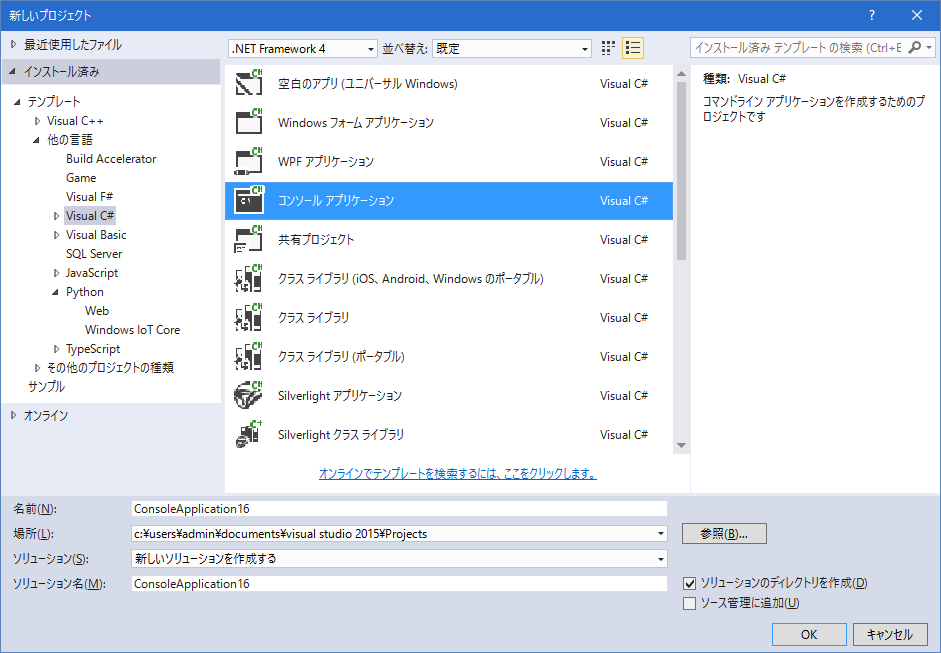Select the console application template icon
The height and width of the screenshot is (653, 941).
(x=248, y=201)
